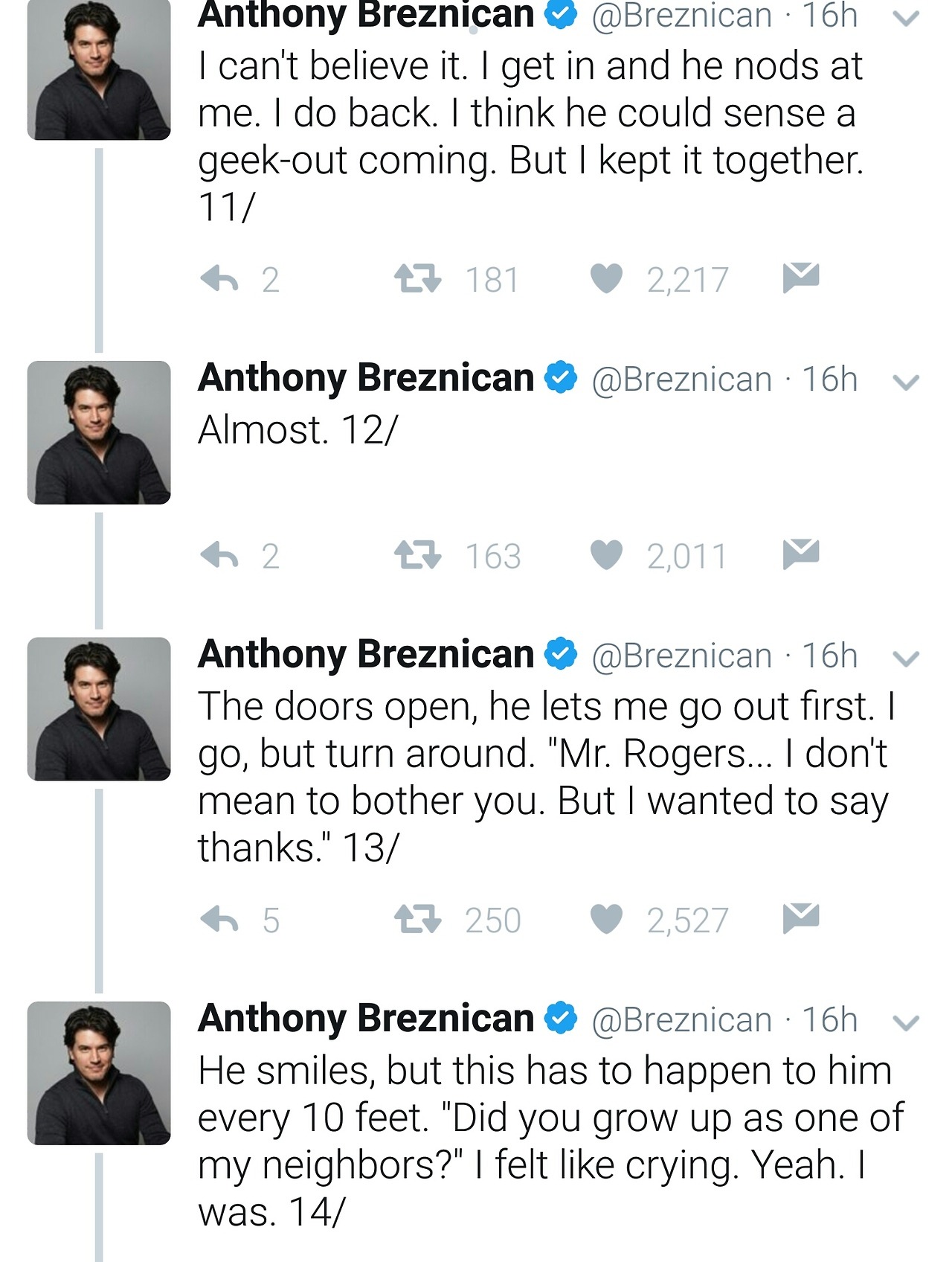
Task: Open dropdown chevron on 'Almost. 12/' tweet
Action: [x=906, y=382]
